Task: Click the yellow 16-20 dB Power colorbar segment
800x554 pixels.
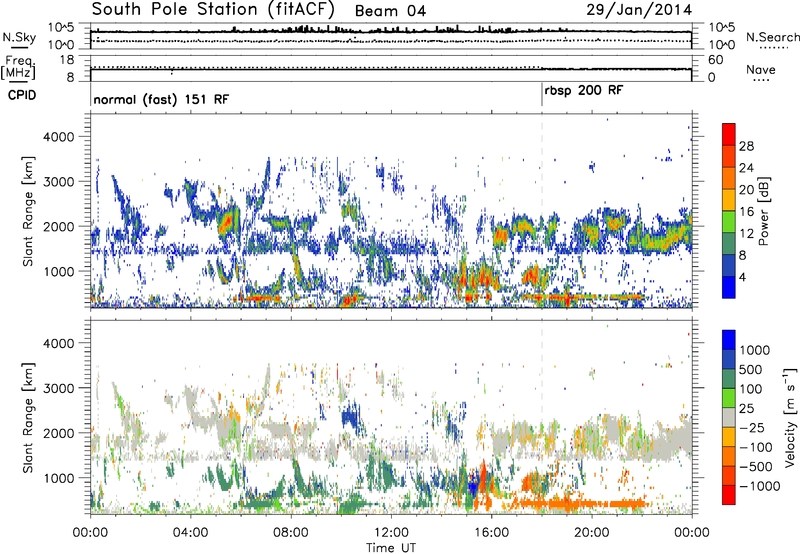Action: tap(729, 200)
